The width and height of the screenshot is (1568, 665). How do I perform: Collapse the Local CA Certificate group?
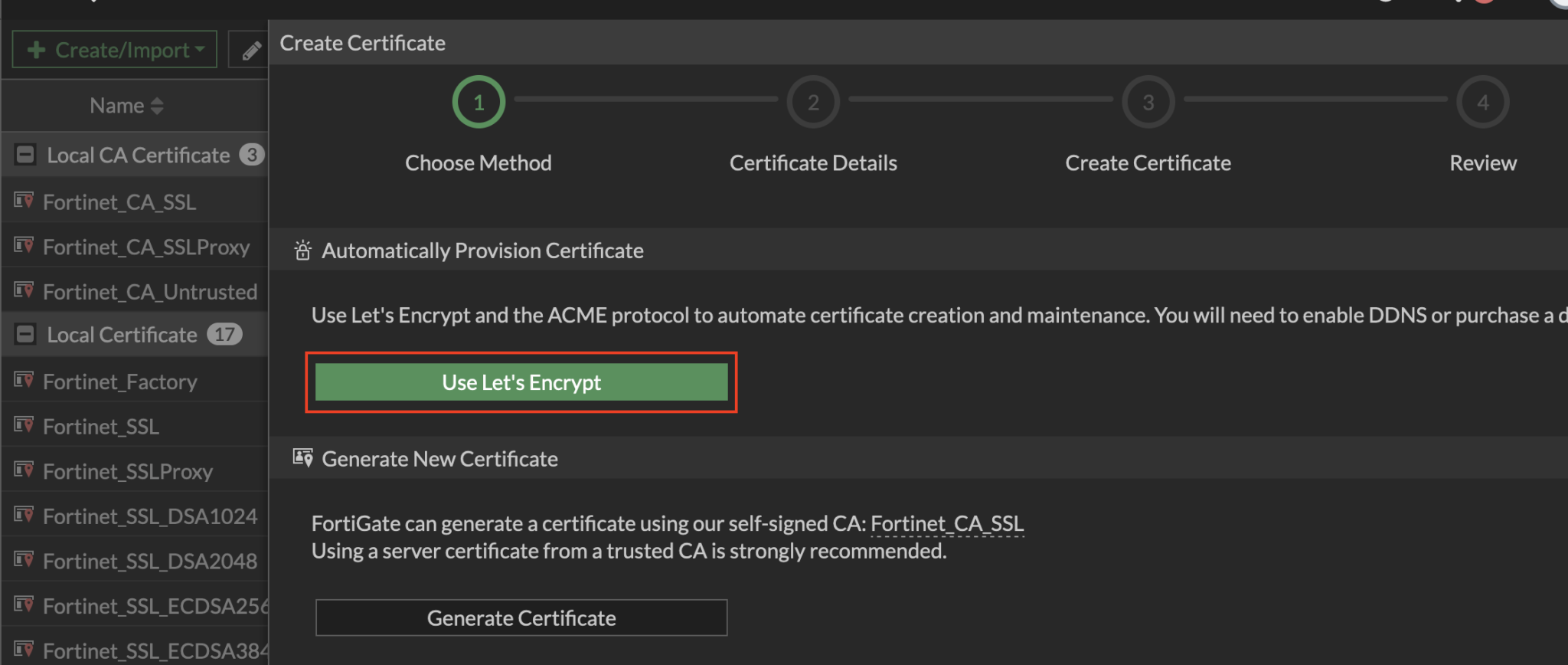pyautogui.click(x=25, y=155)
